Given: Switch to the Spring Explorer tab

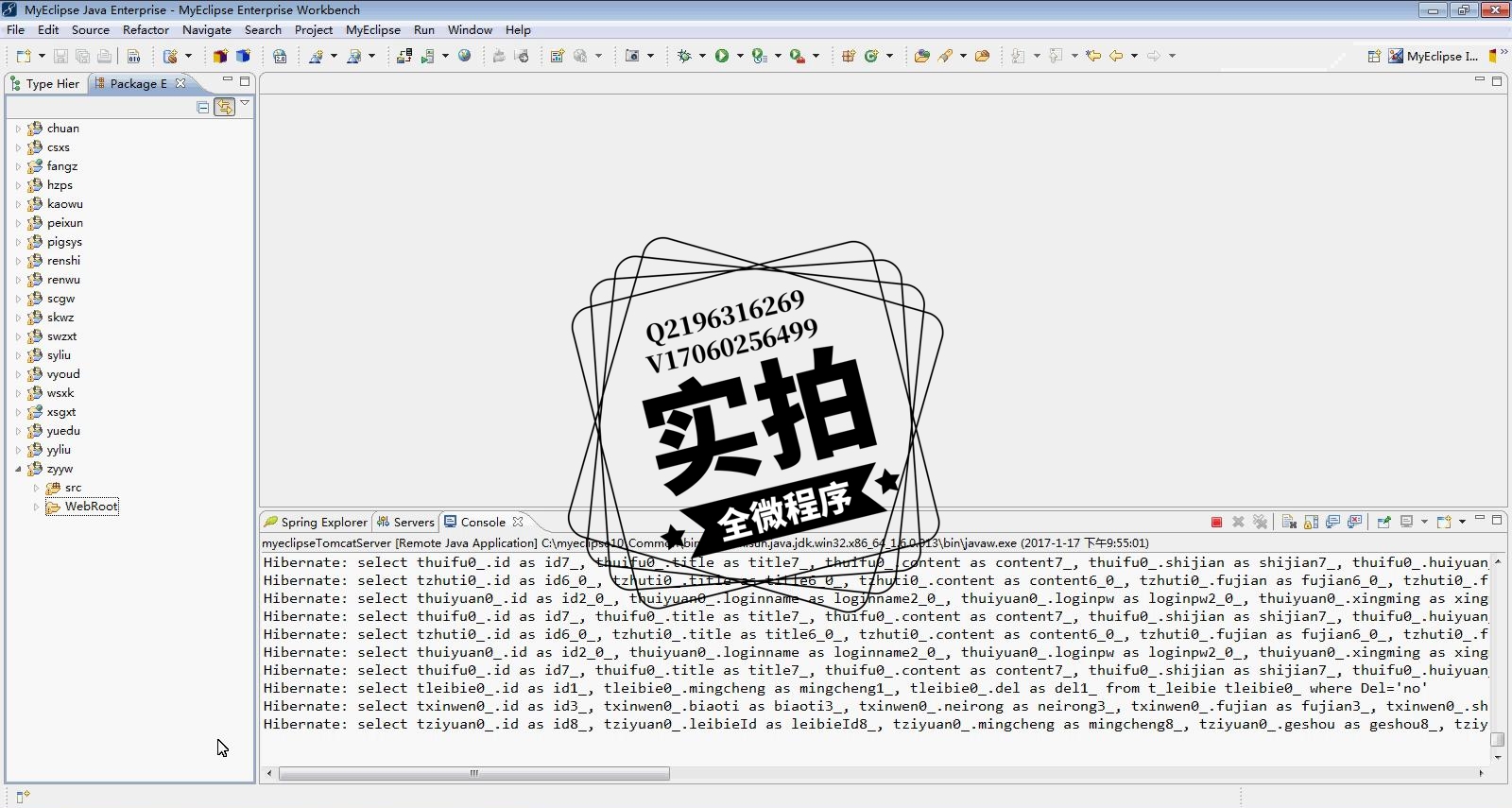Looking at the screenshot, I should coord(316,522).
